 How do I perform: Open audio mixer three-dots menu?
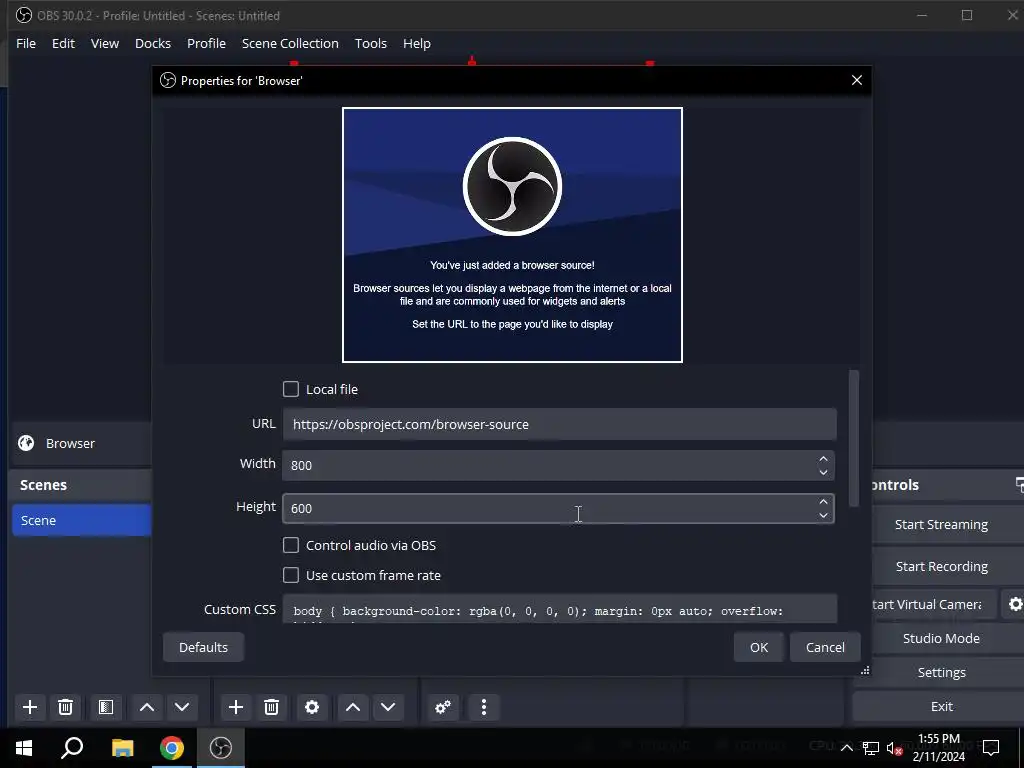tap(484, 707)
